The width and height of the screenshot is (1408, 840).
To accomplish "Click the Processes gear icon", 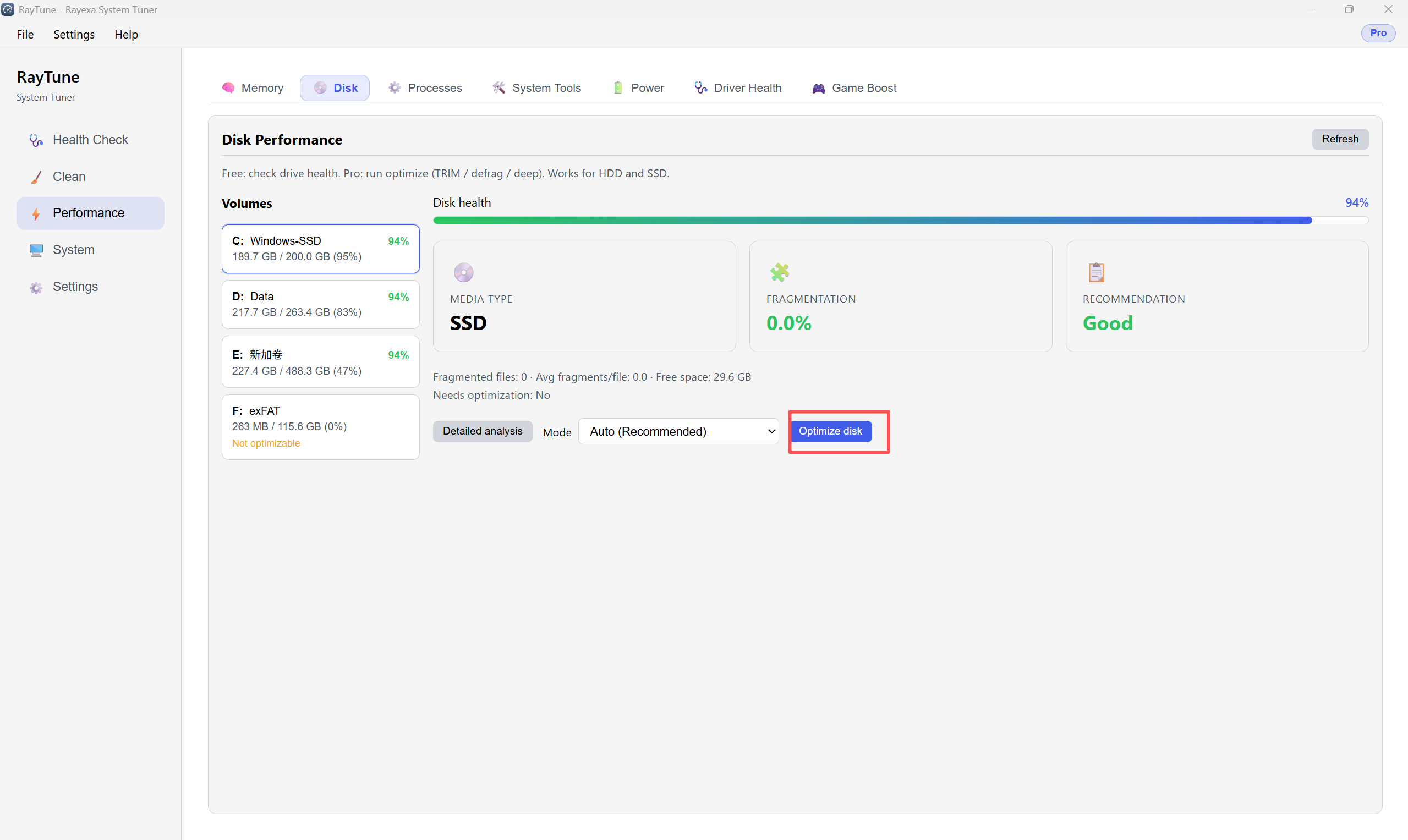I will coord(395,87).
